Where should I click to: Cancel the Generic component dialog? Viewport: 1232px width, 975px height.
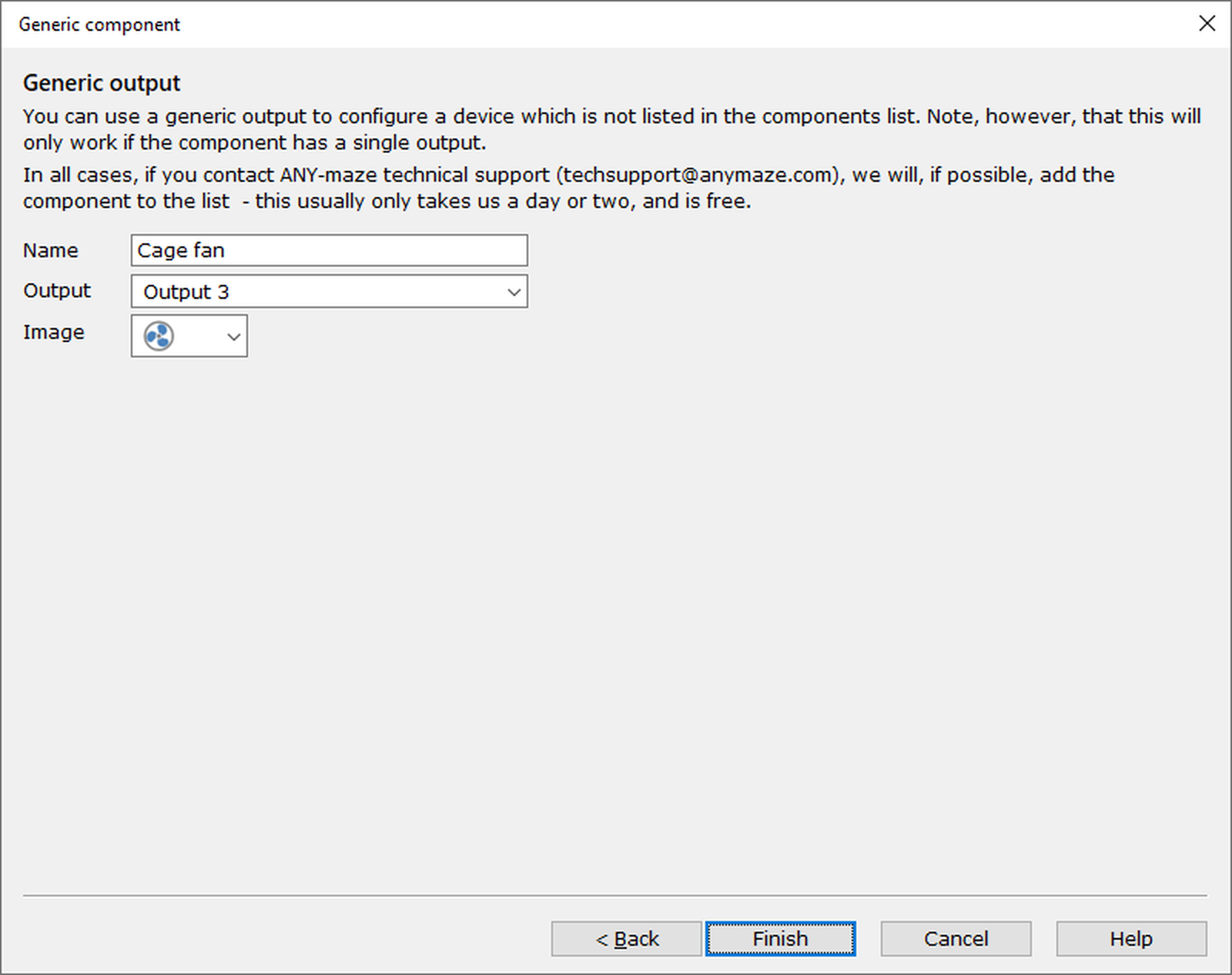[956, 939]
